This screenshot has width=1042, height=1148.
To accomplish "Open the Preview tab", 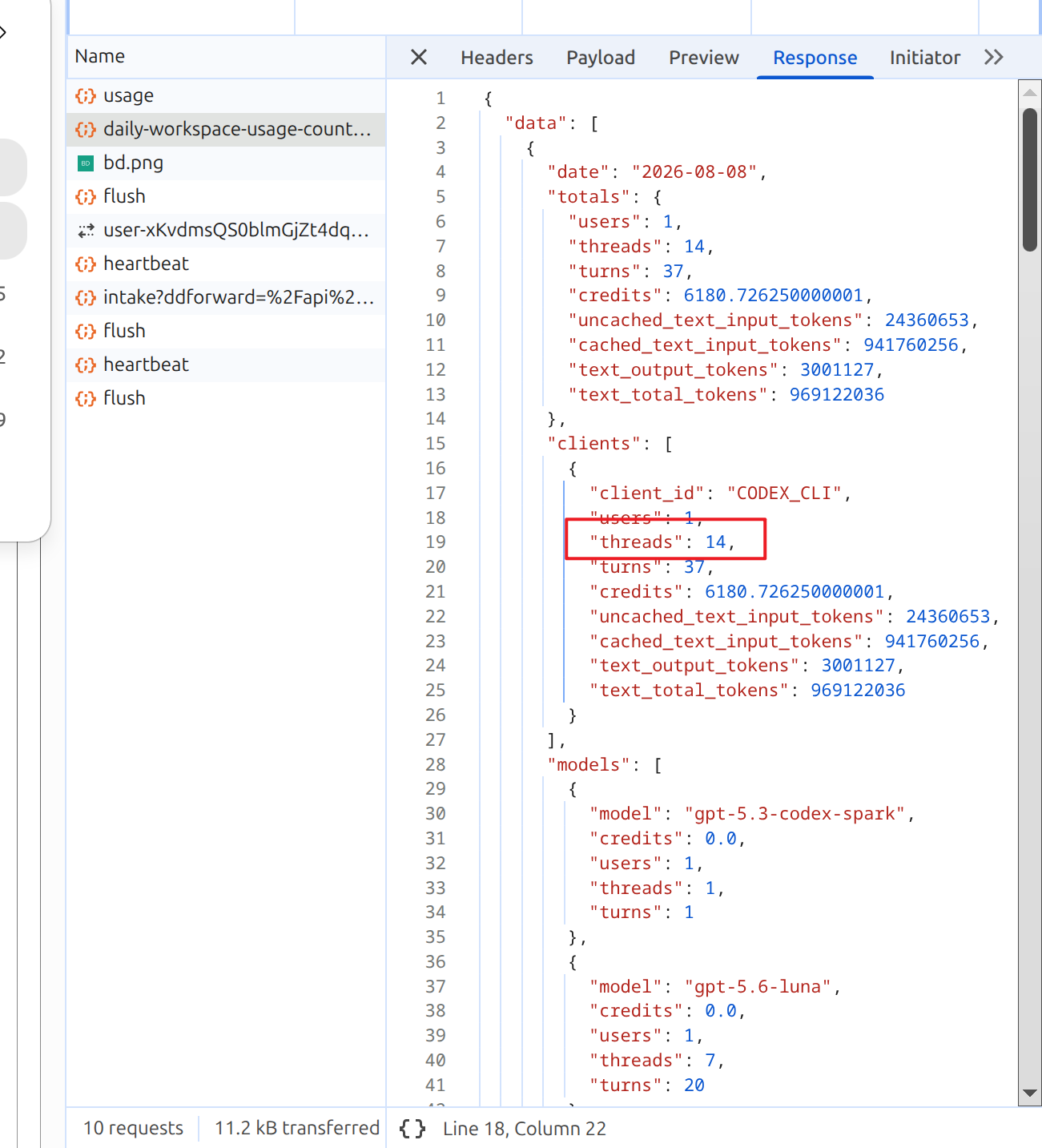I will click(x=704, y=58).
